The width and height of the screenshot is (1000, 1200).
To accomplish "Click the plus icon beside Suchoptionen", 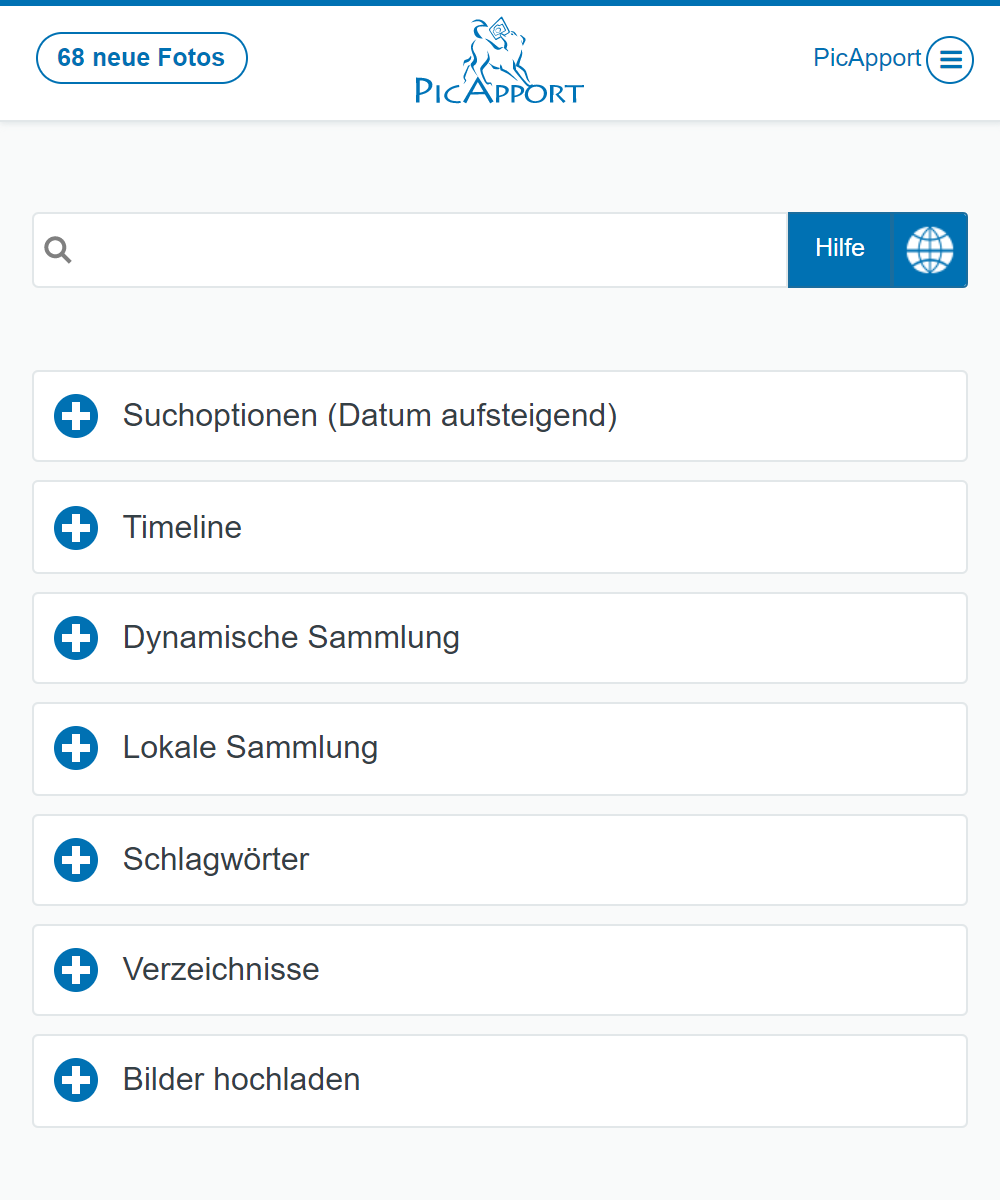I will [x=76, y=416].
